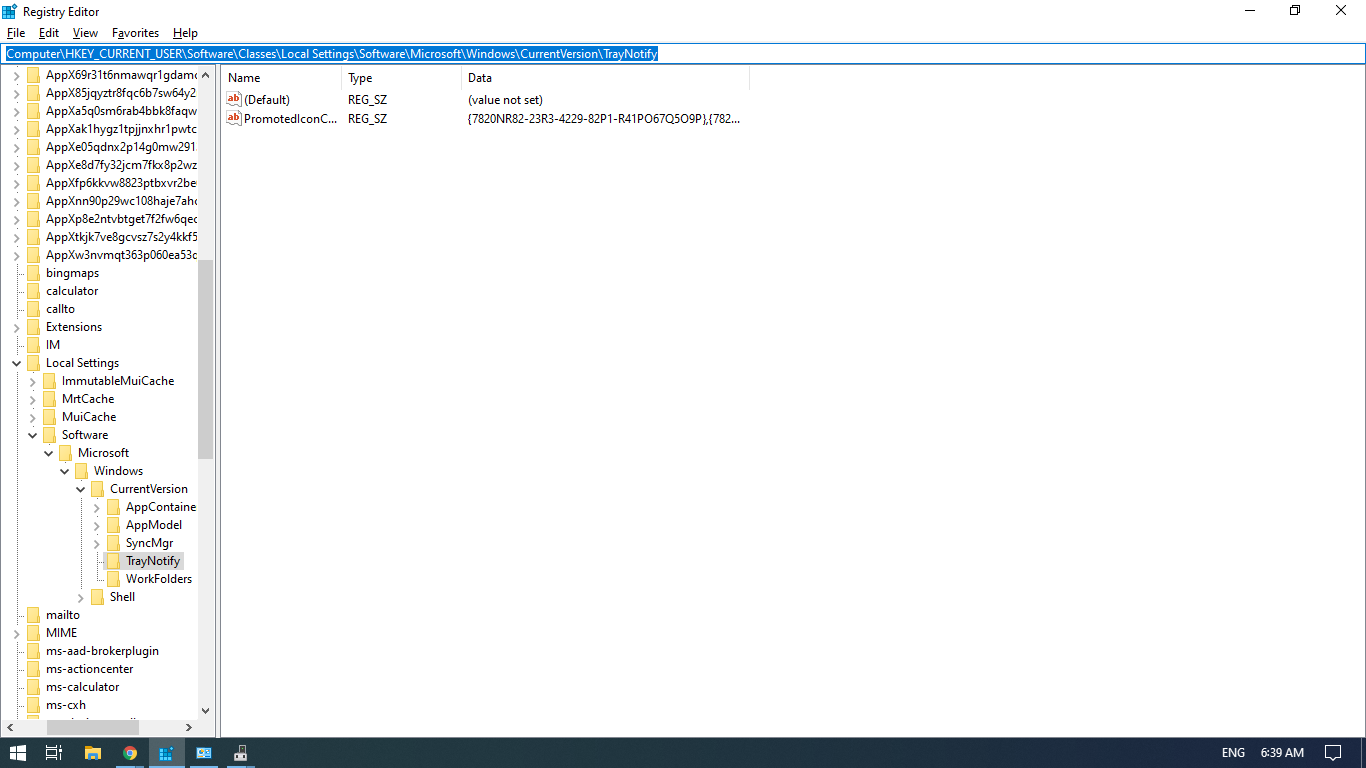Expand the AppContainer node
The width and height of the screenshot is (1366, 768).
click(97, 507)
